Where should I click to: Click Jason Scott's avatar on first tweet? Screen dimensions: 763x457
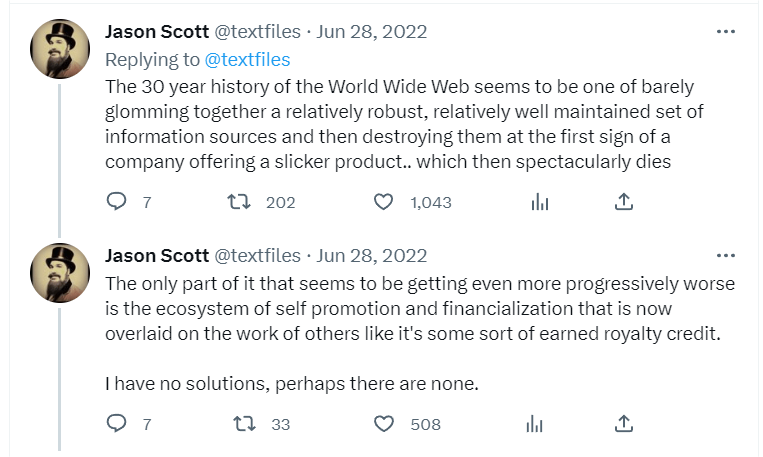tap(61, 49)
